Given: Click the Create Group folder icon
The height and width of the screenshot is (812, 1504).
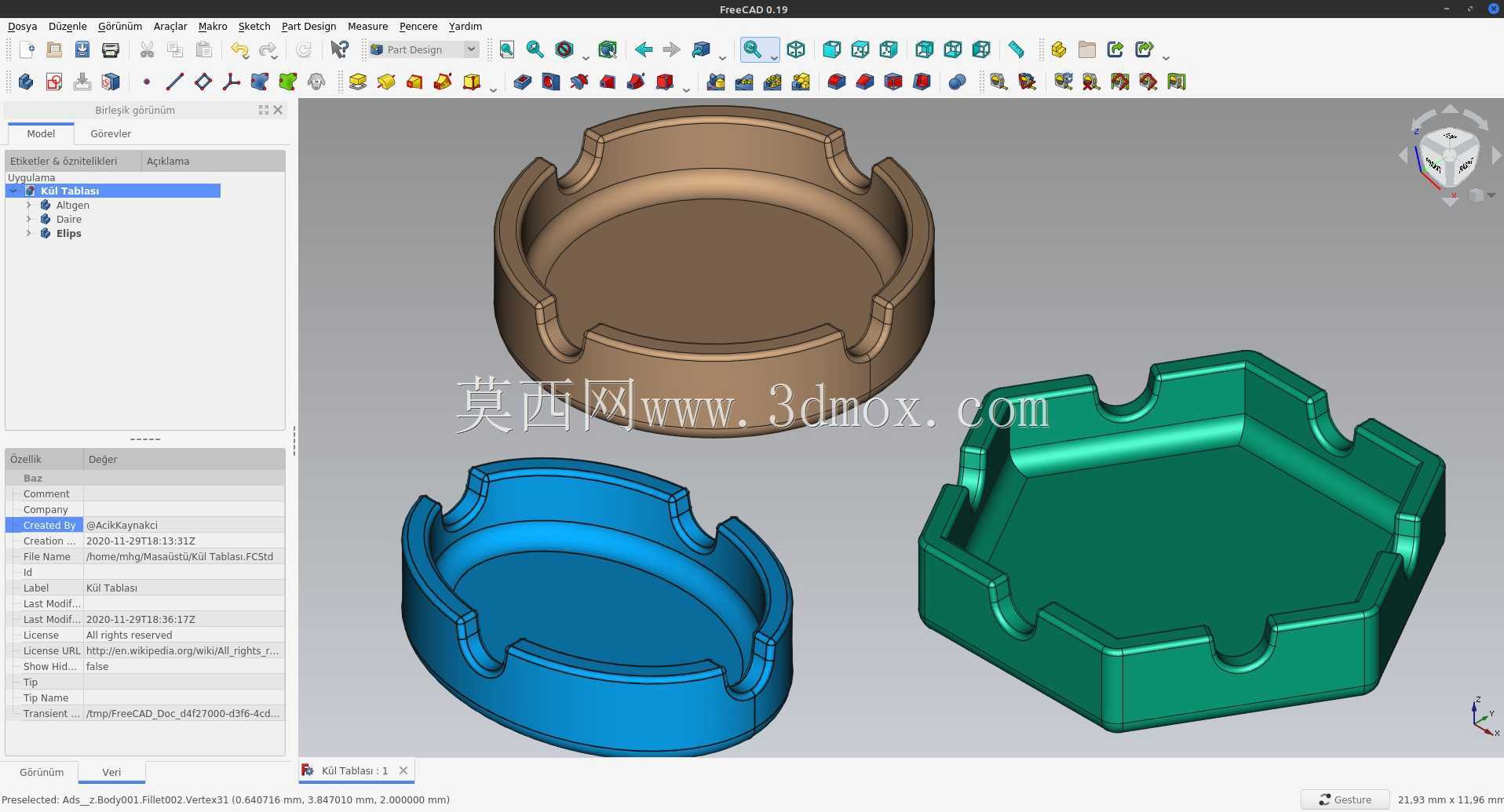Looking at the screenshot, I should coord(1087,50).
